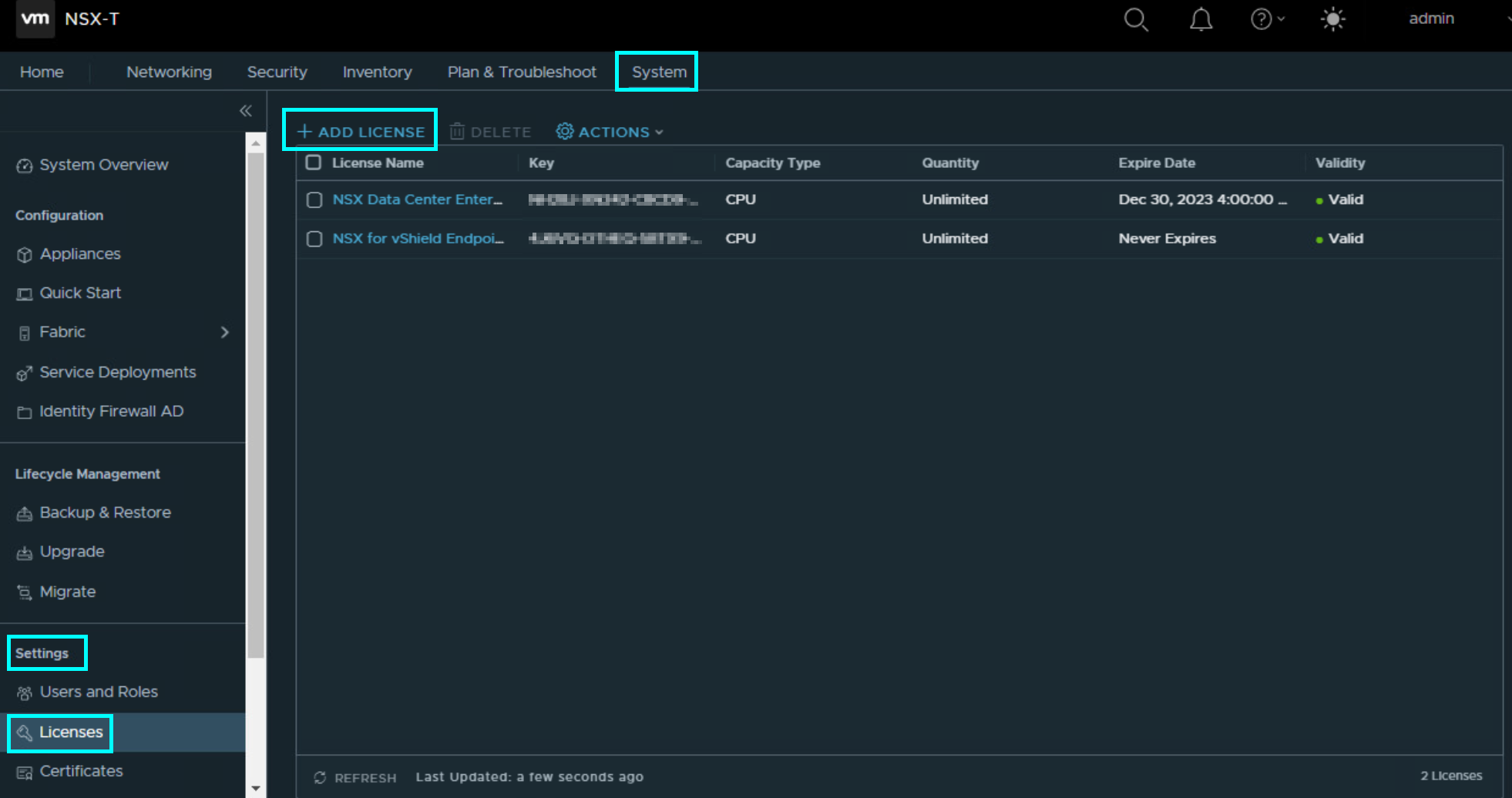Open Service Deployments in sidebar

point(118,372)
